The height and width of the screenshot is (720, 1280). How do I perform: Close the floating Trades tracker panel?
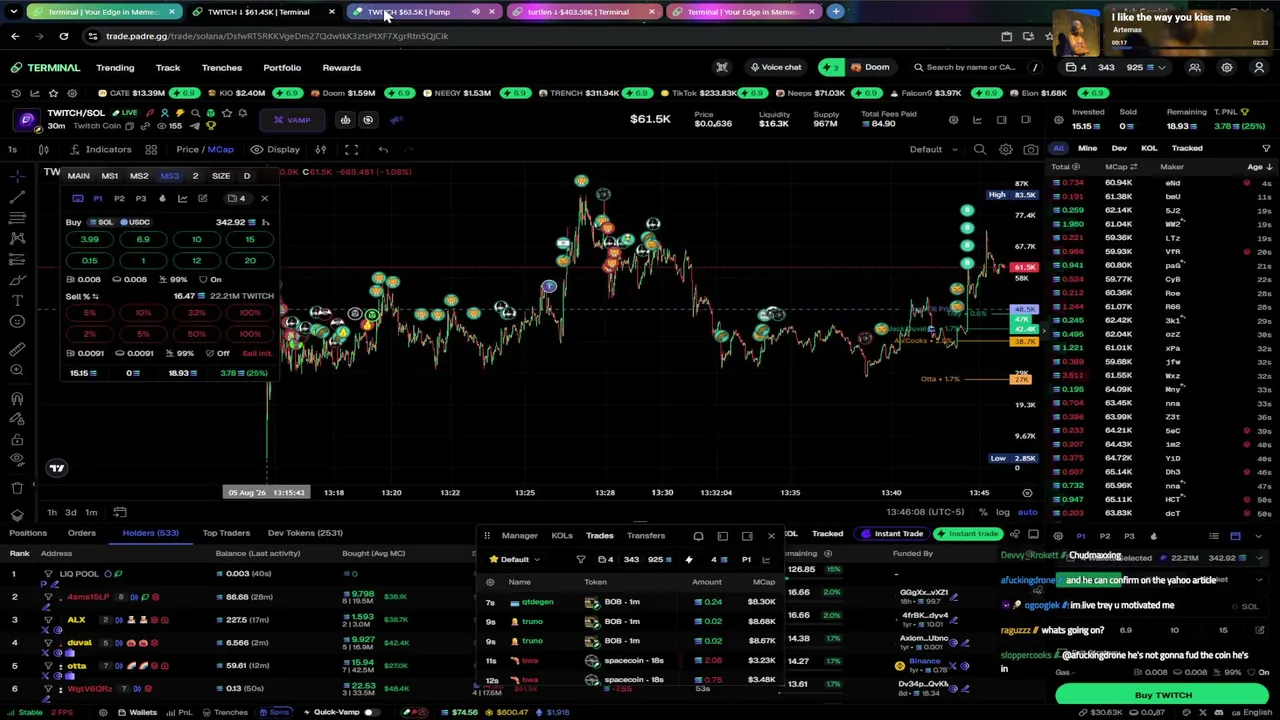771,536
